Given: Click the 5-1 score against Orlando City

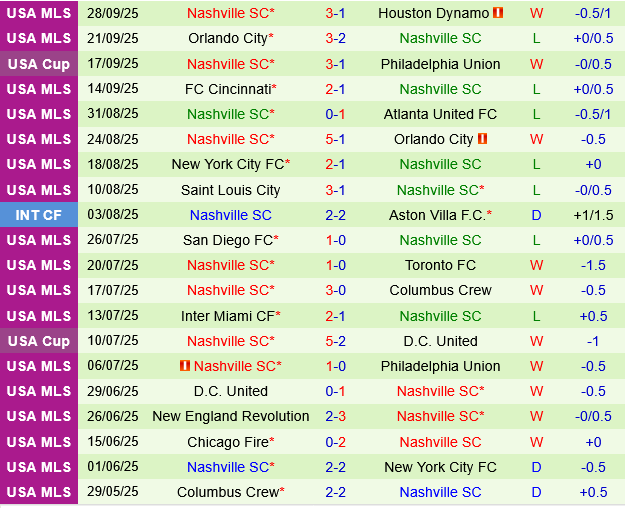Looking at the screenshot, I should coord(335,139).
